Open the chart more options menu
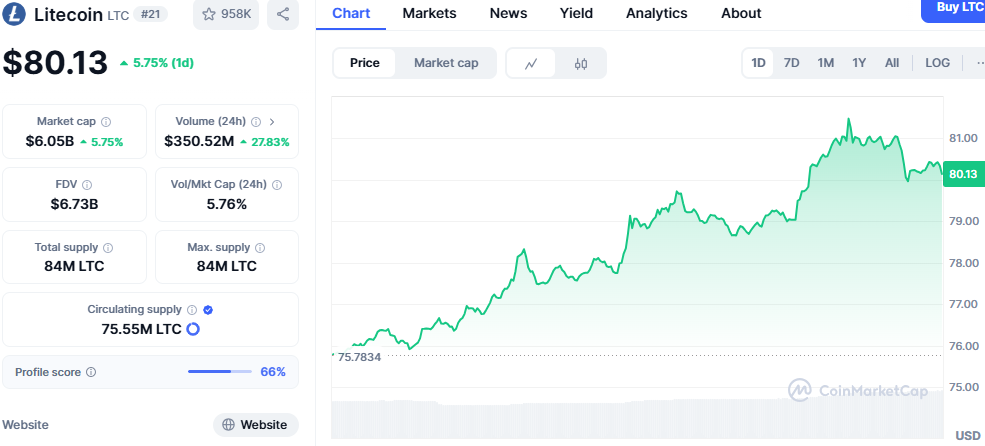 [977, 63]
